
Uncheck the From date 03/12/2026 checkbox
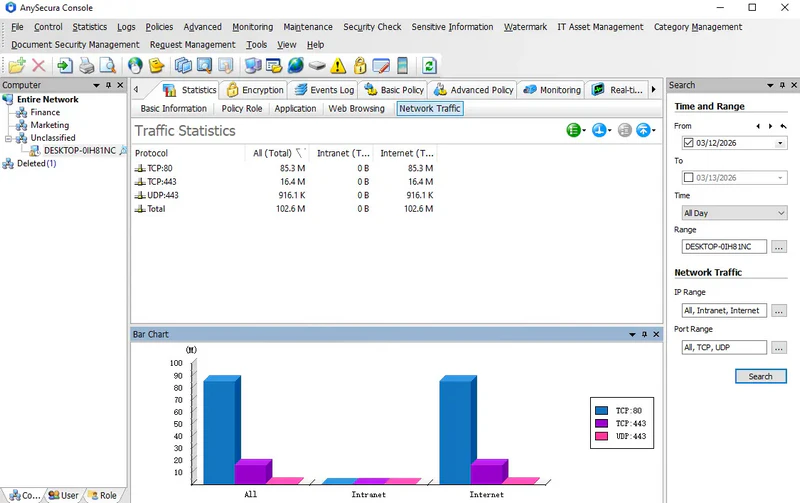(688, 142)
